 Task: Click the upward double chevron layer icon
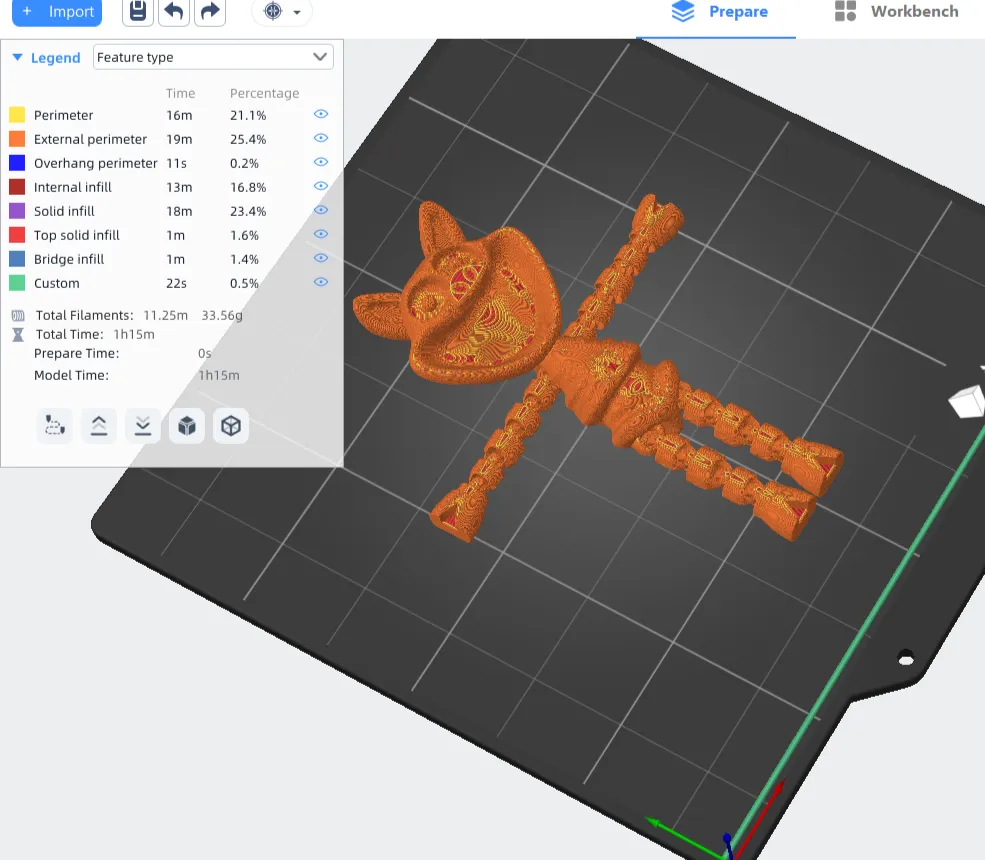pyautogui.click(x=99, y=426)
